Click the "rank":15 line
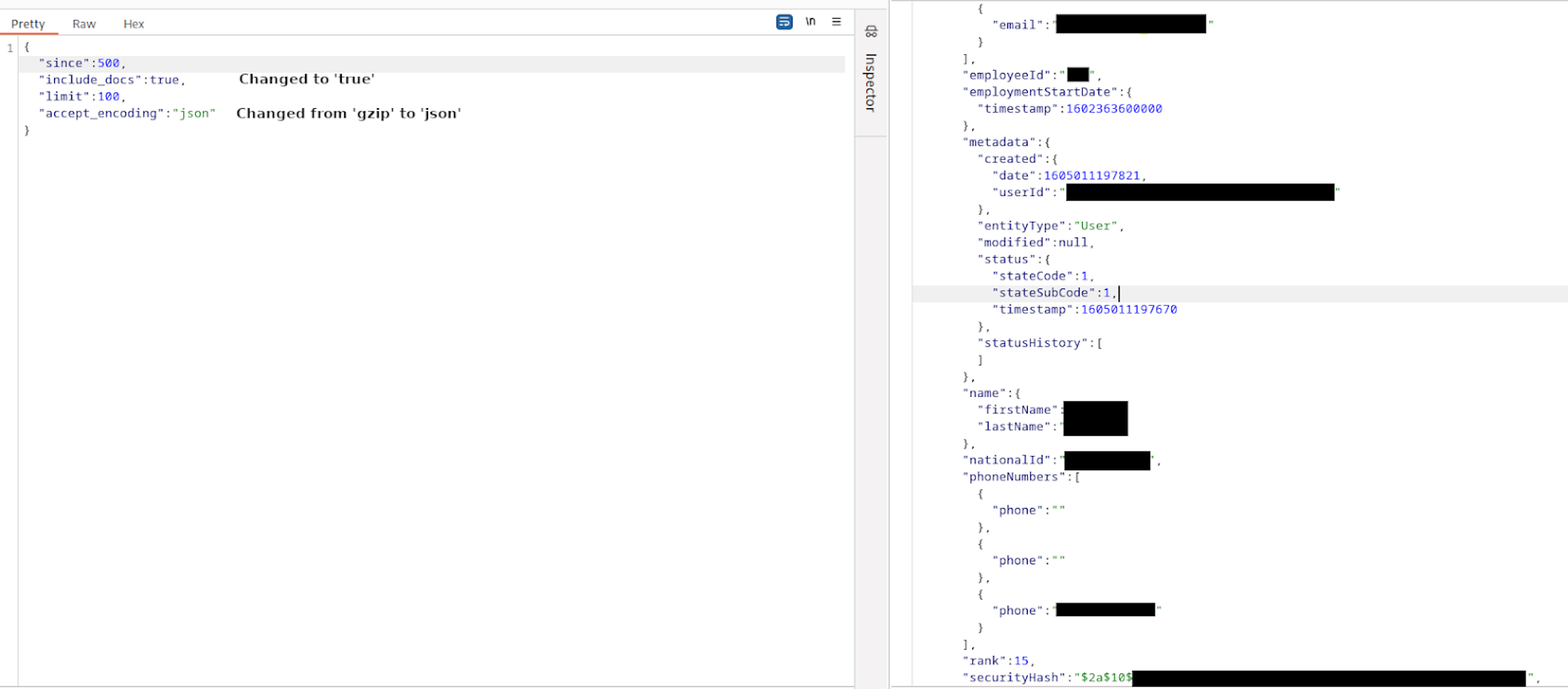The image size is (1568, 689). click(x=999, y=661)
